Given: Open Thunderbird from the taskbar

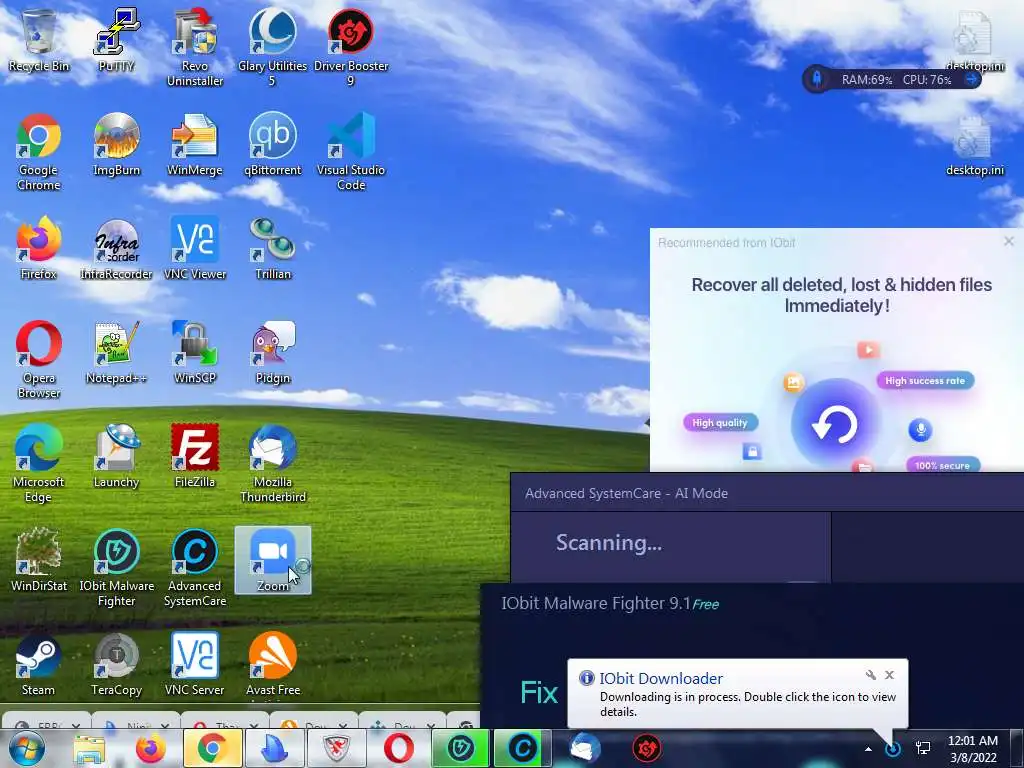Looking at the screenshot, I should click(x=584, y=748).
